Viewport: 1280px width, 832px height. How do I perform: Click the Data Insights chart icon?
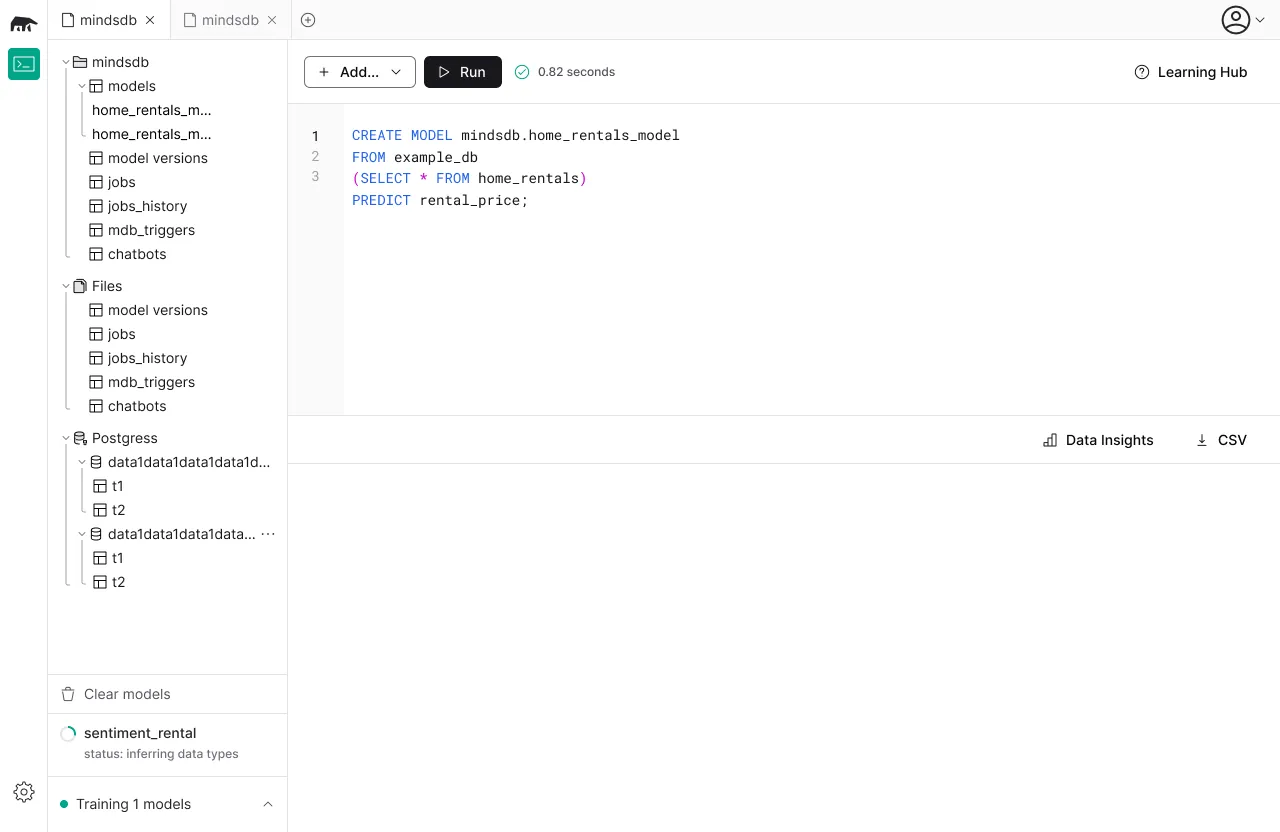tap(1050, 440)
